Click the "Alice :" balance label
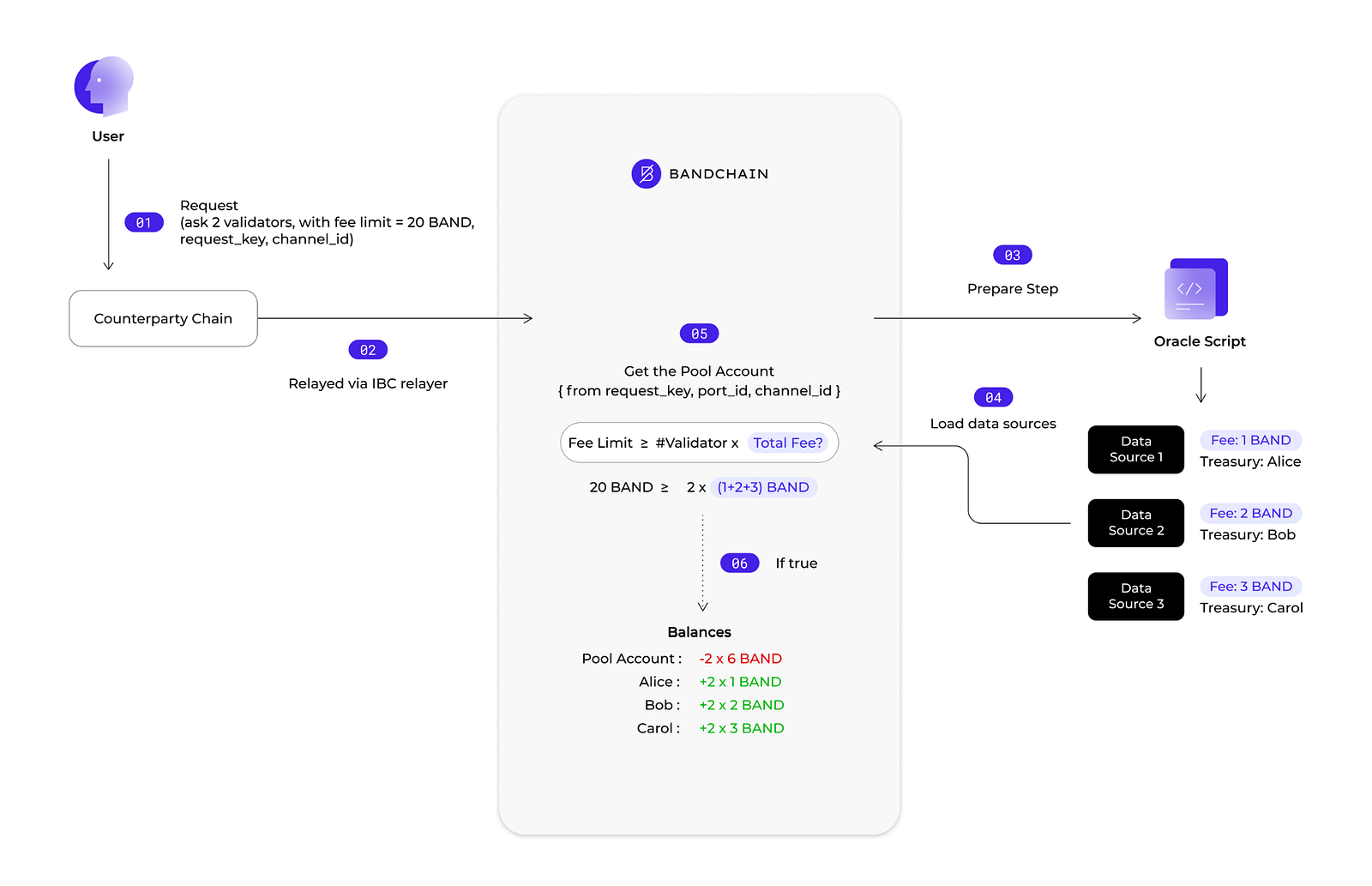The image size is (1372, 886). click(x=659, y=682)
